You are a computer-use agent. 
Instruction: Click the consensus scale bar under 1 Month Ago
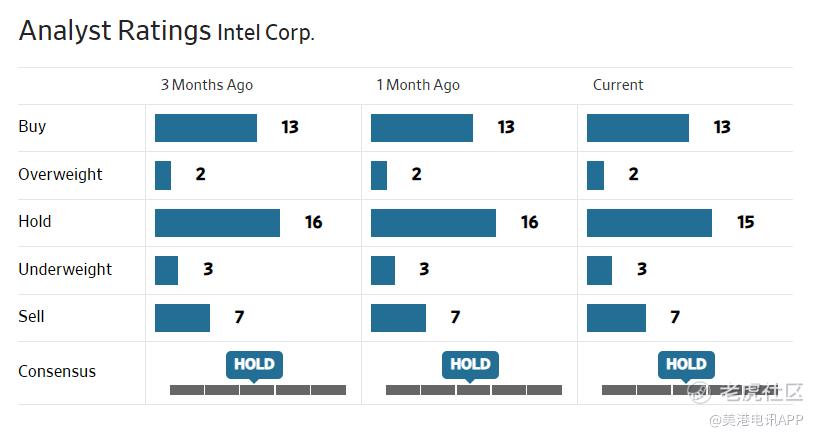474,389
